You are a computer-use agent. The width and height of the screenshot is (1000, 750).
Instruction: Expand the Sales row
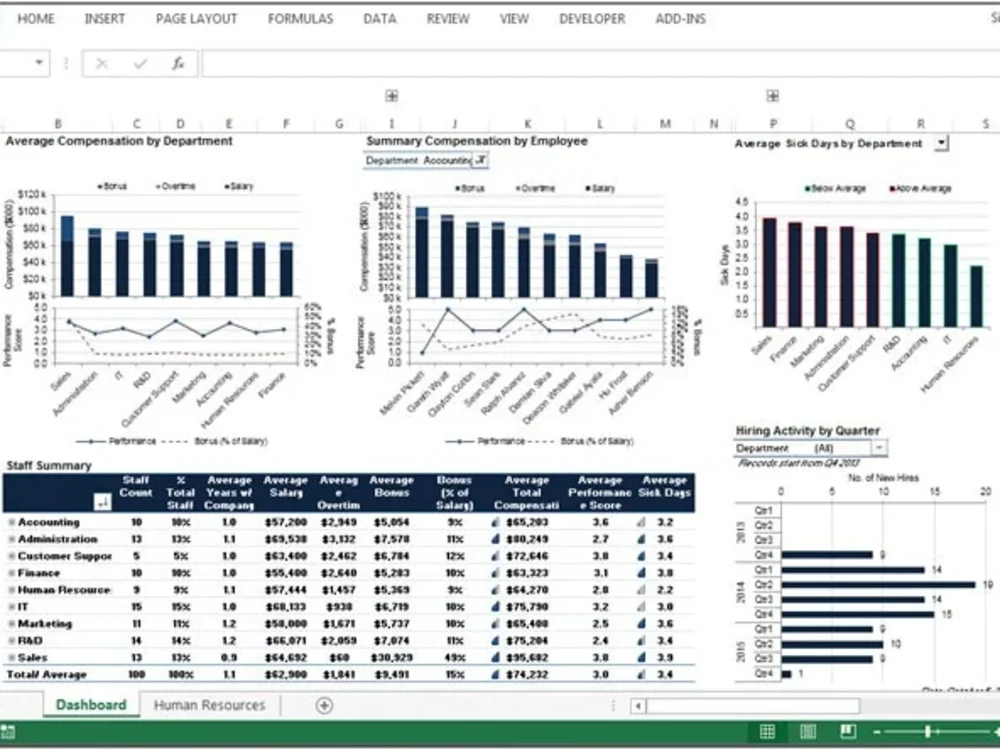tap(11, 658)
